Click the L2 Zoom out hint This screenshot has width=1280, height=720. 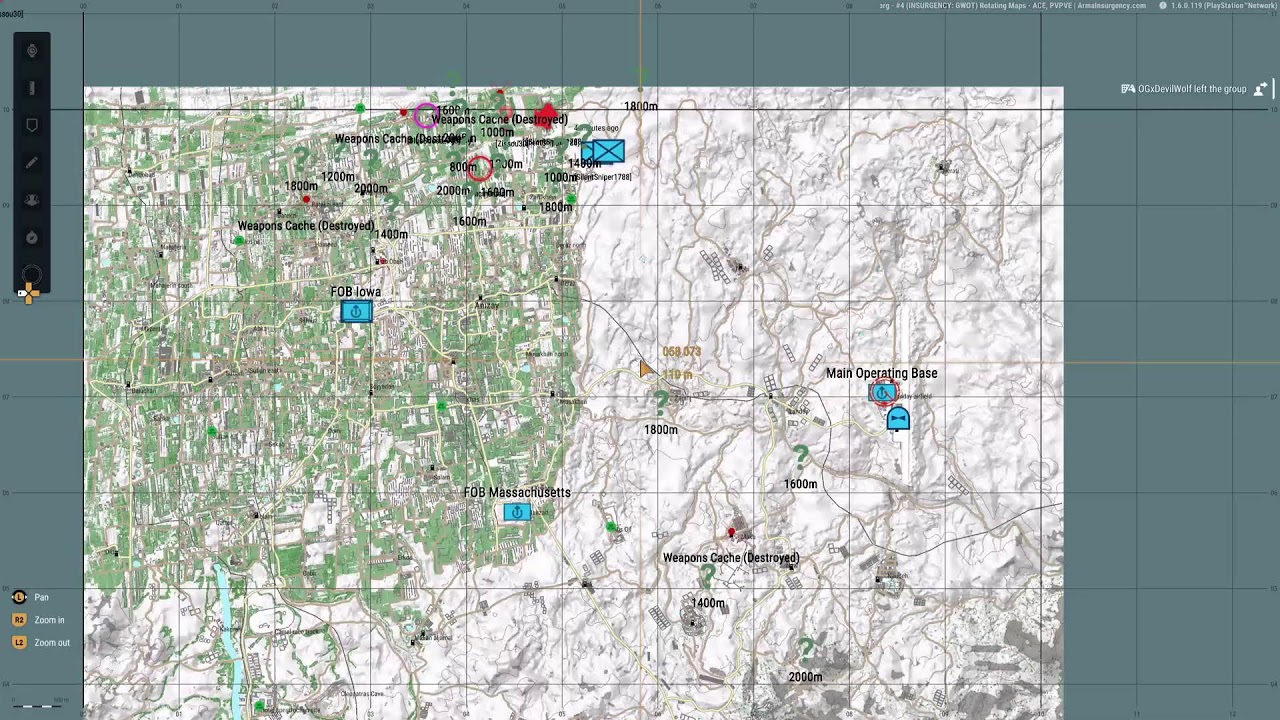(41, 643)
